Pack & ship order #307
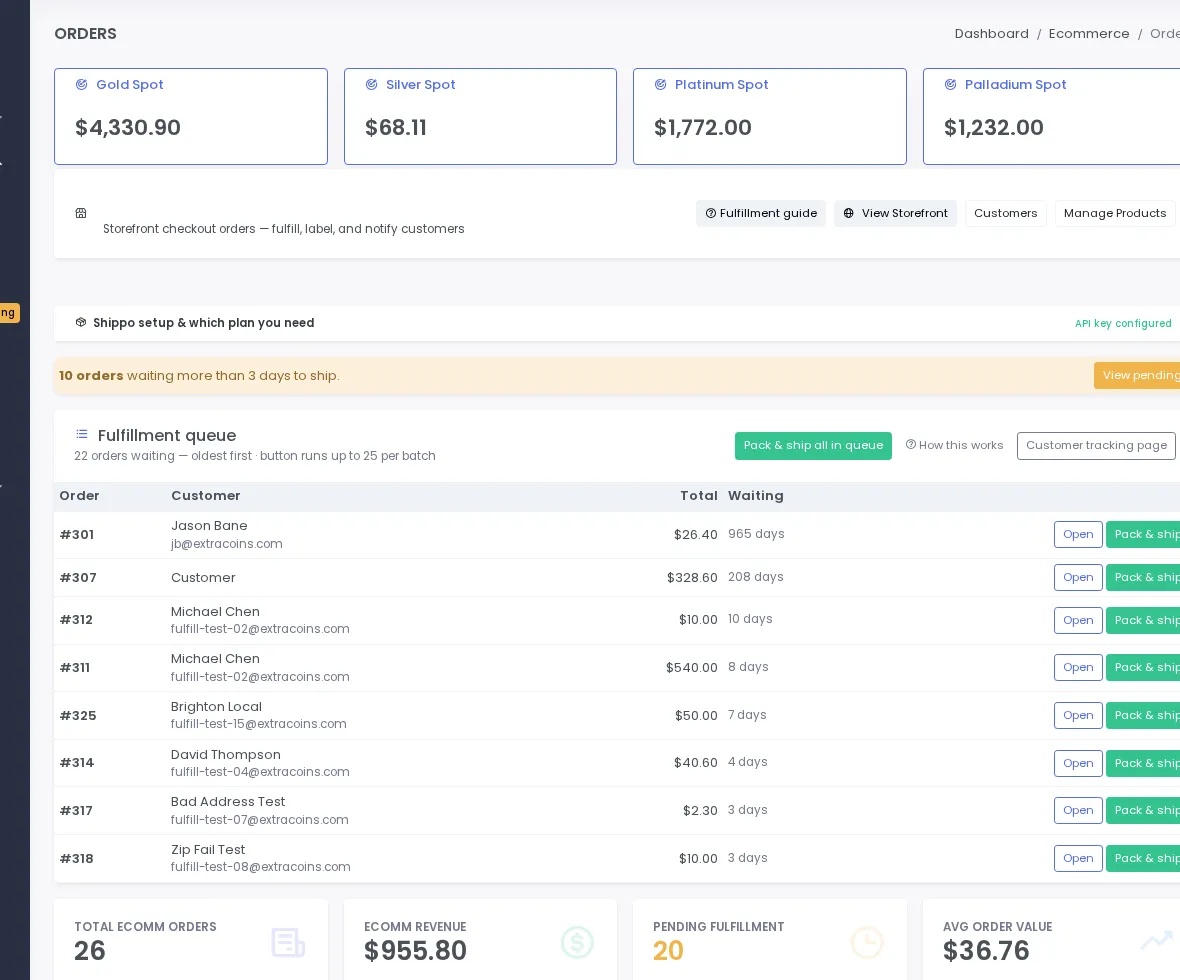The image size is (1180, 980). 1143,577
